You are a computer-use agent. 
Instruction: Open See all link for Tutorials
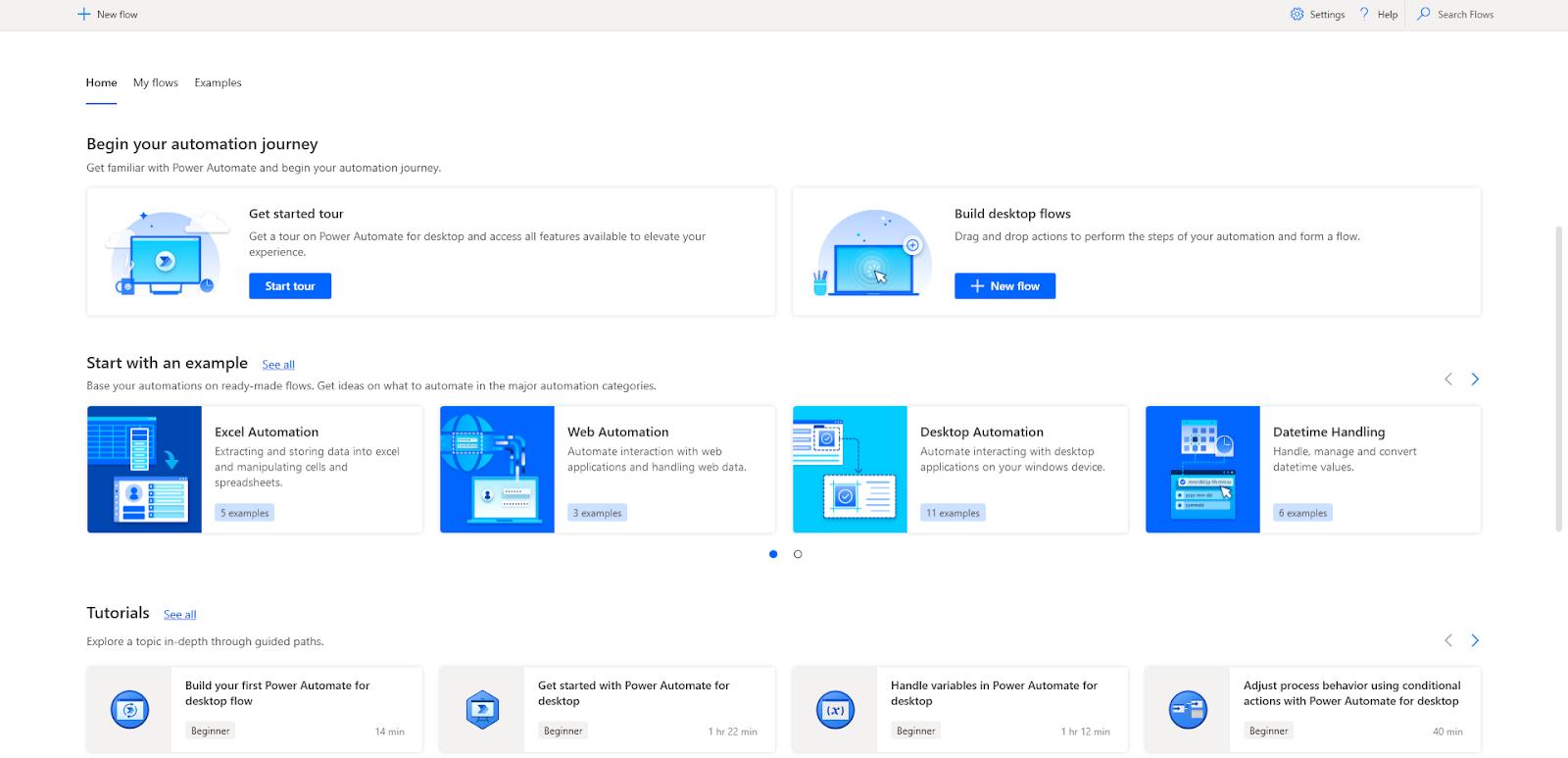pyautogui.click(x=179, y=615)
